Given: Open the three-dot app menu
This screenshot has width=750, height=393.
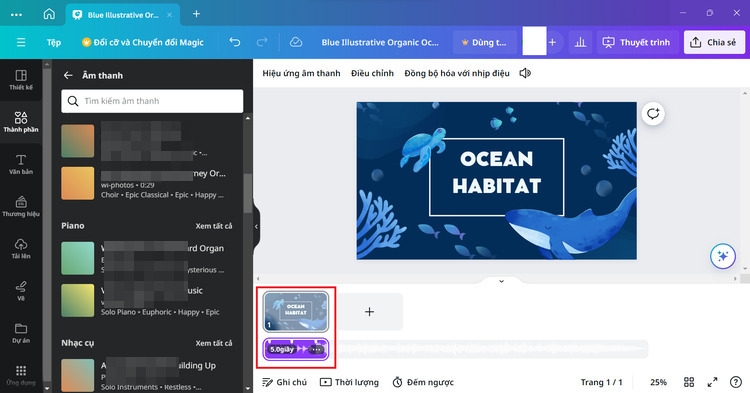Looking at the screenshot, I should tap(16, 14).
